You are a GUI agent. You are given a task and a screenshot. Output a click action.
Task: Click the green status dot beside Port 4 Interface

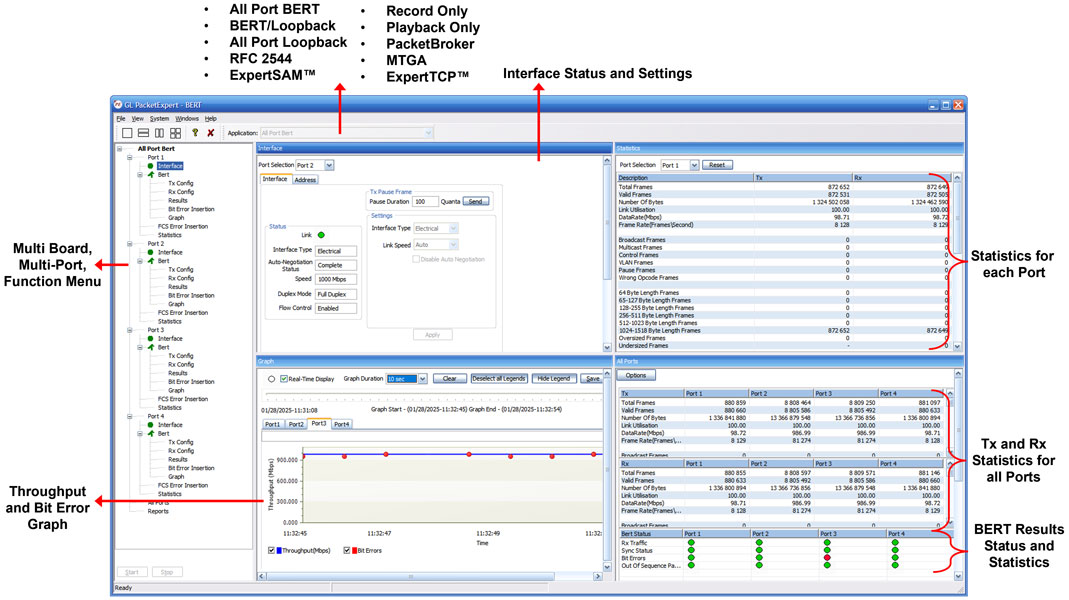coord(151,425)
